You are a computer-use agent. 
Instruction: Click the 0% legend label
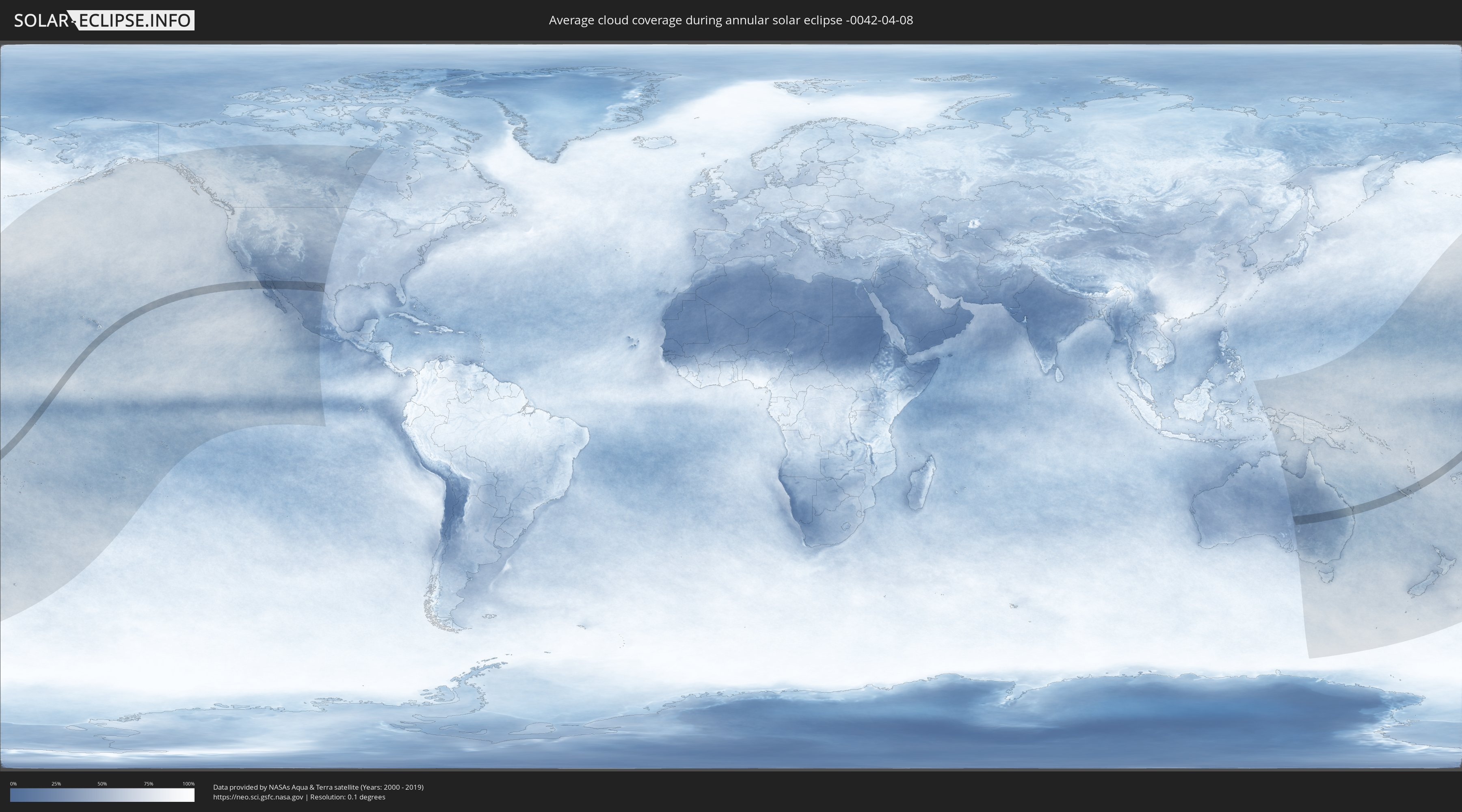click(x=13, y=784)
